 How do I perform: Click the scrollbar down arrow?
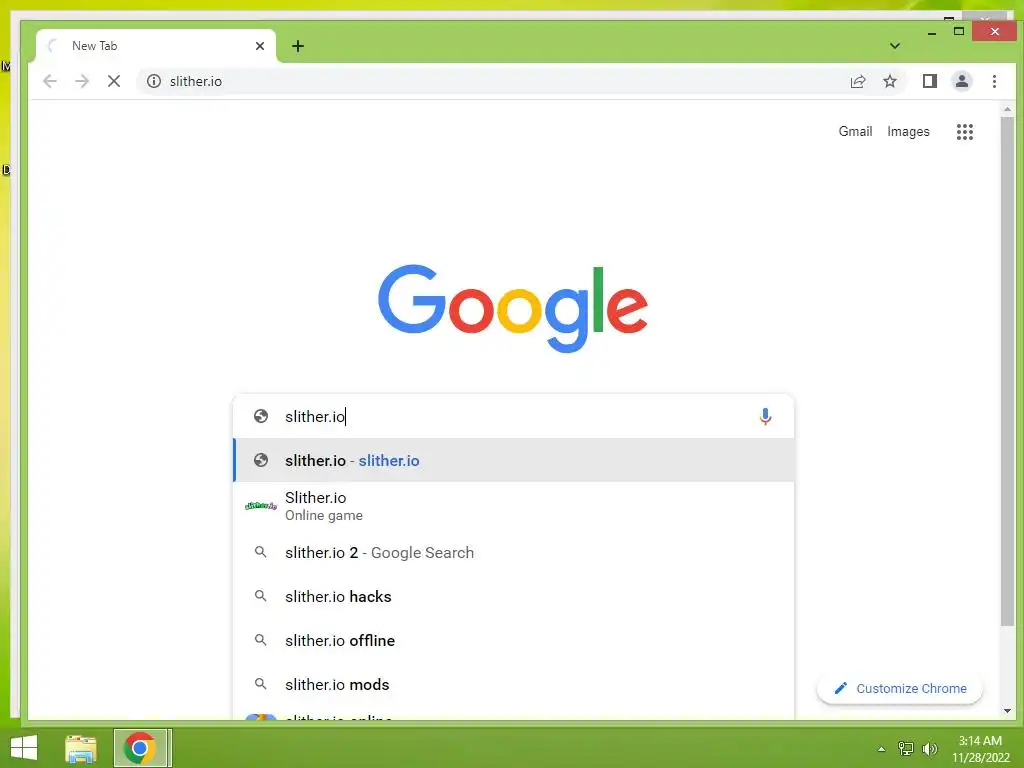1007,711
